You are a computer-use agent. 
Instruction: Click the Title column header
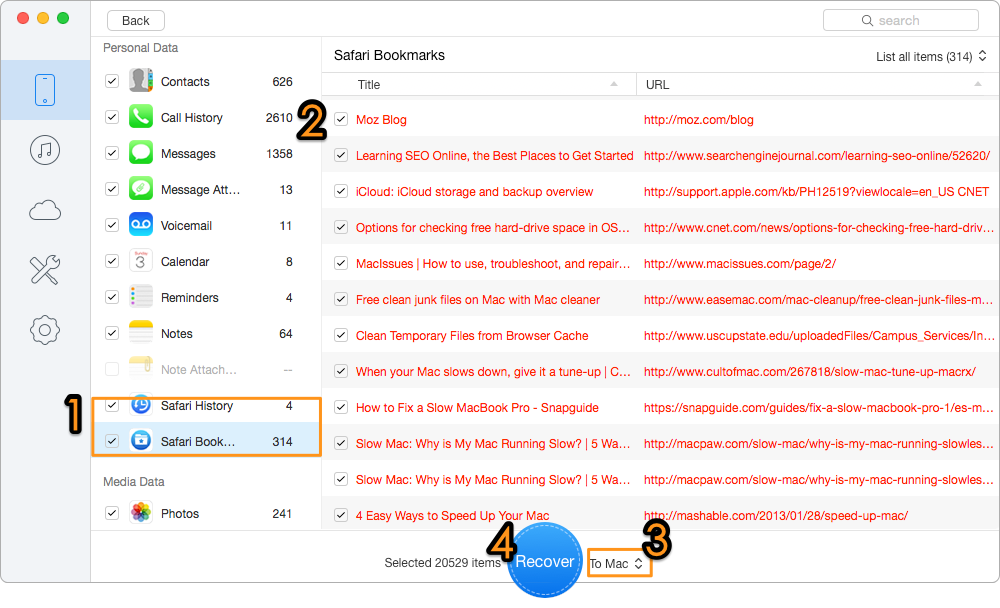pyautogui.click(x=479, y=84)
